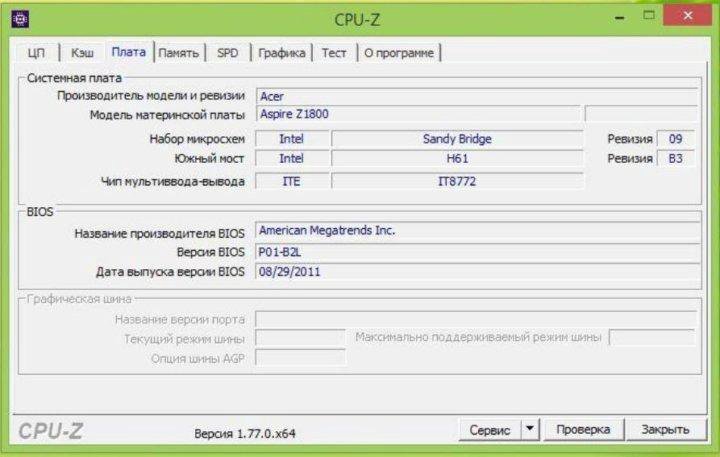This screenshot has width=720, height=457.
Task: Select the Плата tab
Action: (x=129, y=53)
